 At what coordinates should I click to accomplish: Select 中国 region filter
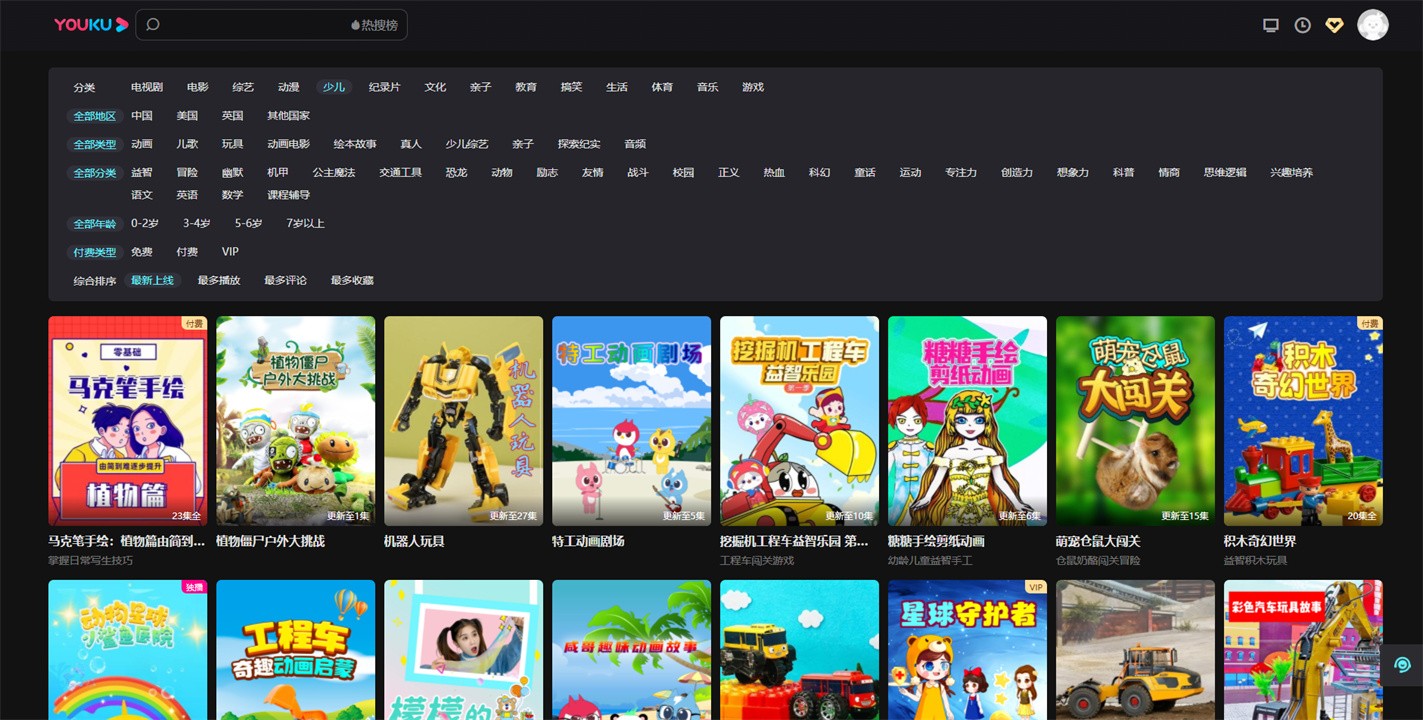pyautogui.click(x=142, y=116)
